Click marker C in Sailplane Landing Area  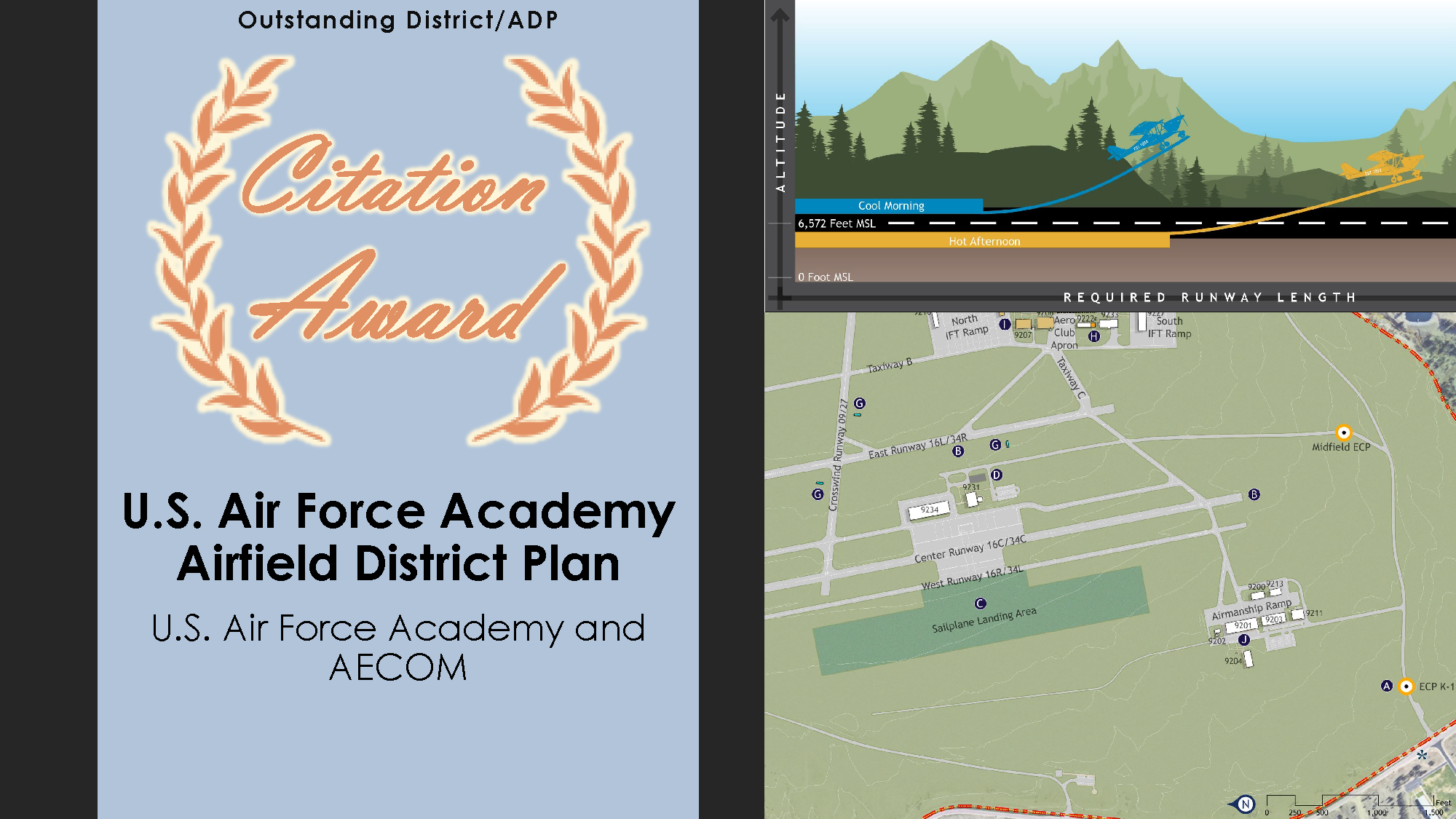tap(980, 604)
